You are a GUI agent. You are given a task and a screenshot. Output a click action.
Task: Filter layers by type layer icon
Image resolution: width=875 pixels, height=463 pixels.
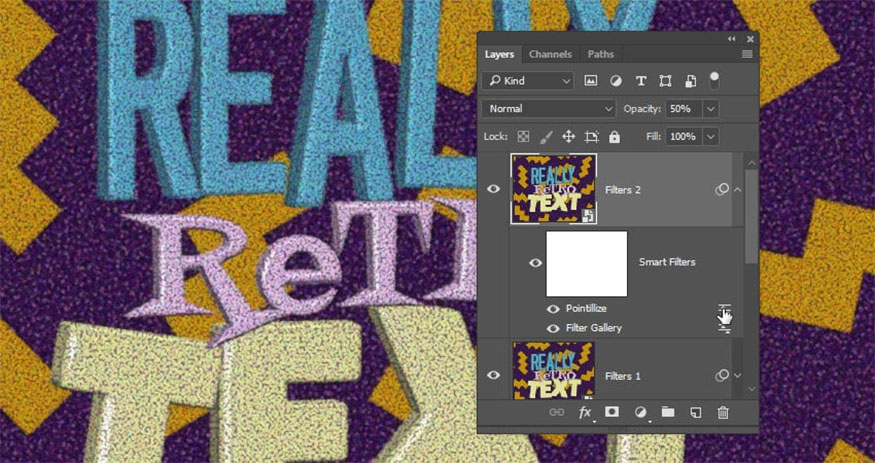pyautogui.click(x=641, y=81)
